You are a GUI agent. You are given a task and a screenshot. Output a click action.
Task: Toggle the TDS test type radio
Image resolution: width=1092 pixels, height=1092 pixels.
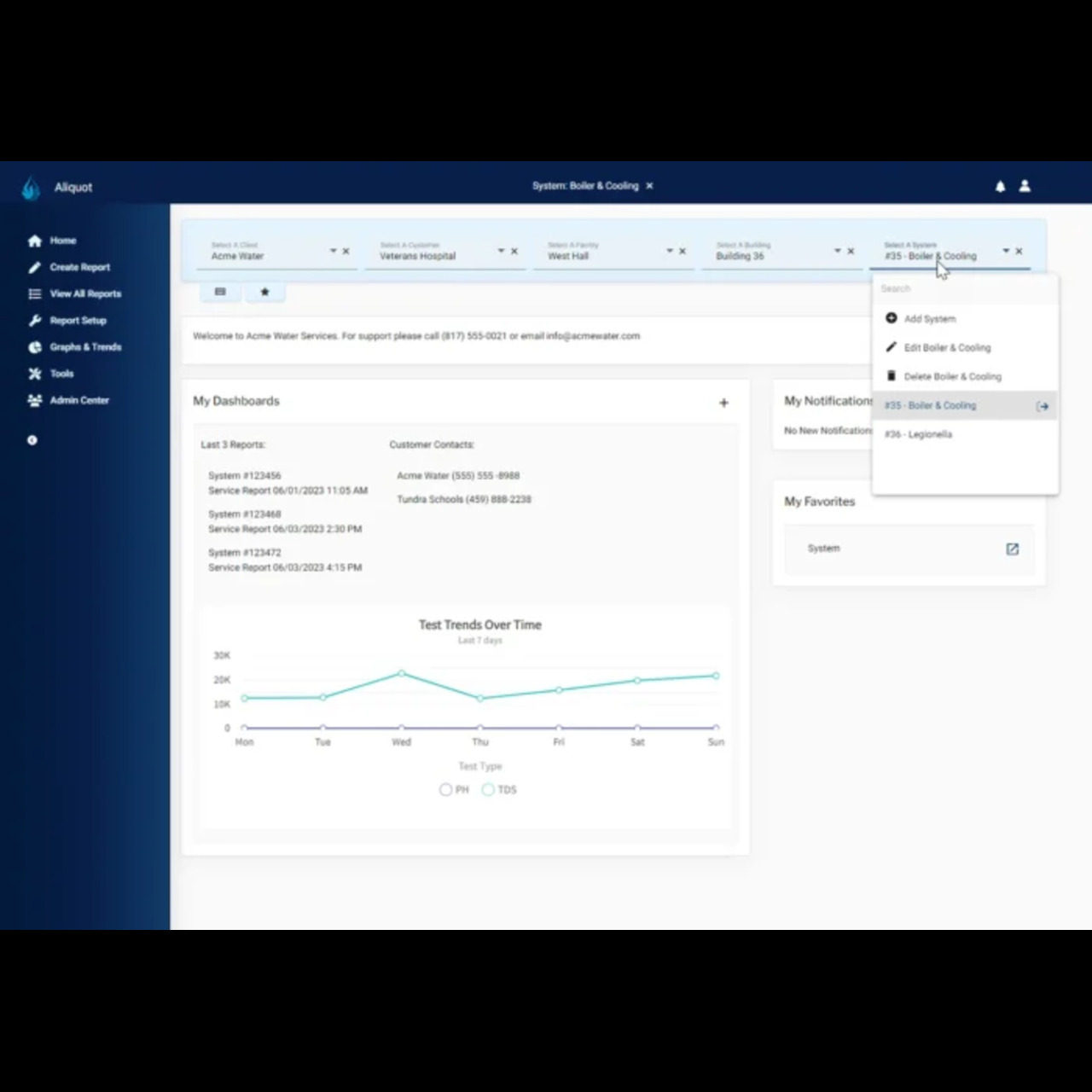(488, 790)
